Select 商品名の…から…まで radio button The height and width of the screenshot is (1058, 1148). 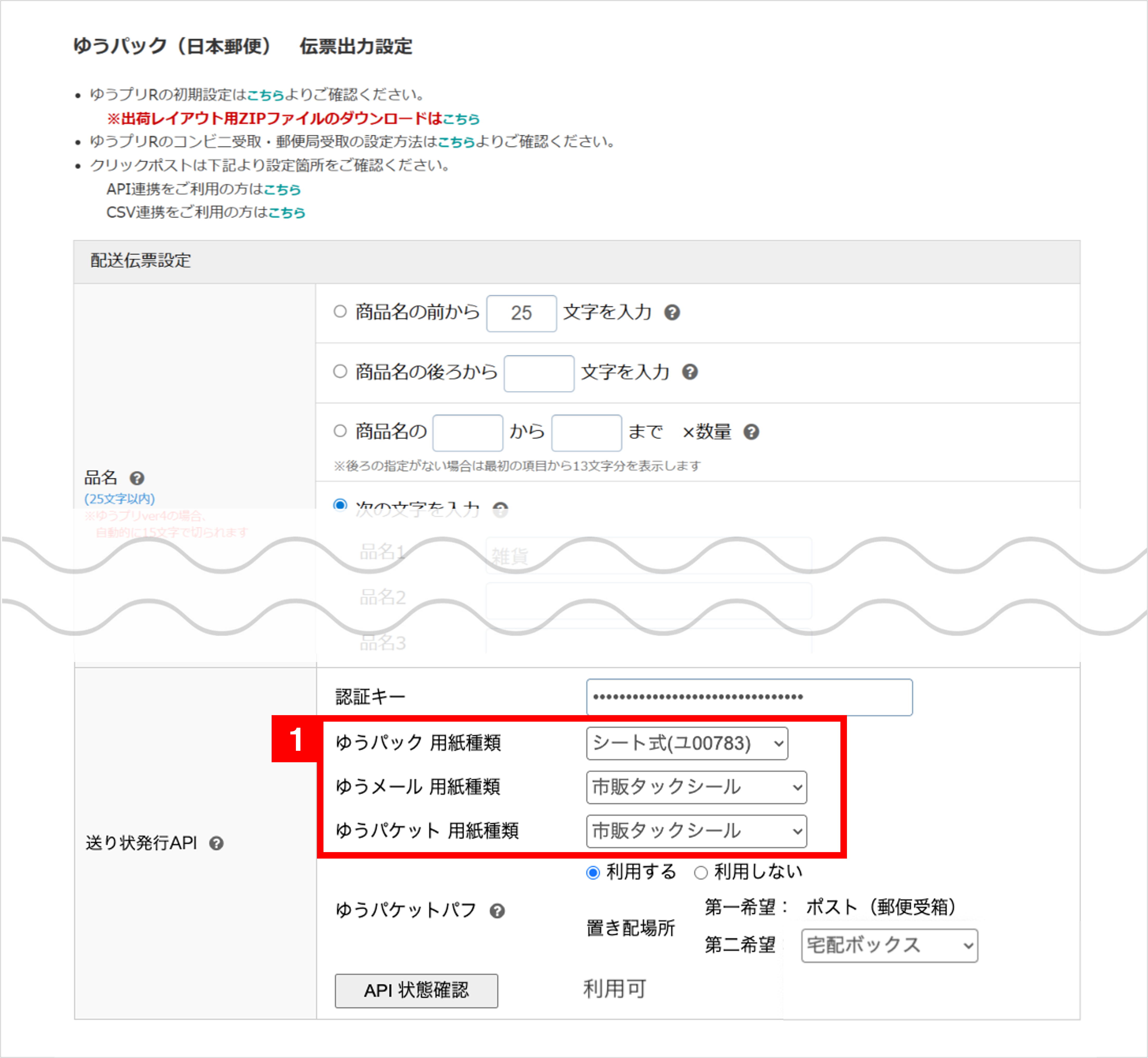click(x=340, y=431)
